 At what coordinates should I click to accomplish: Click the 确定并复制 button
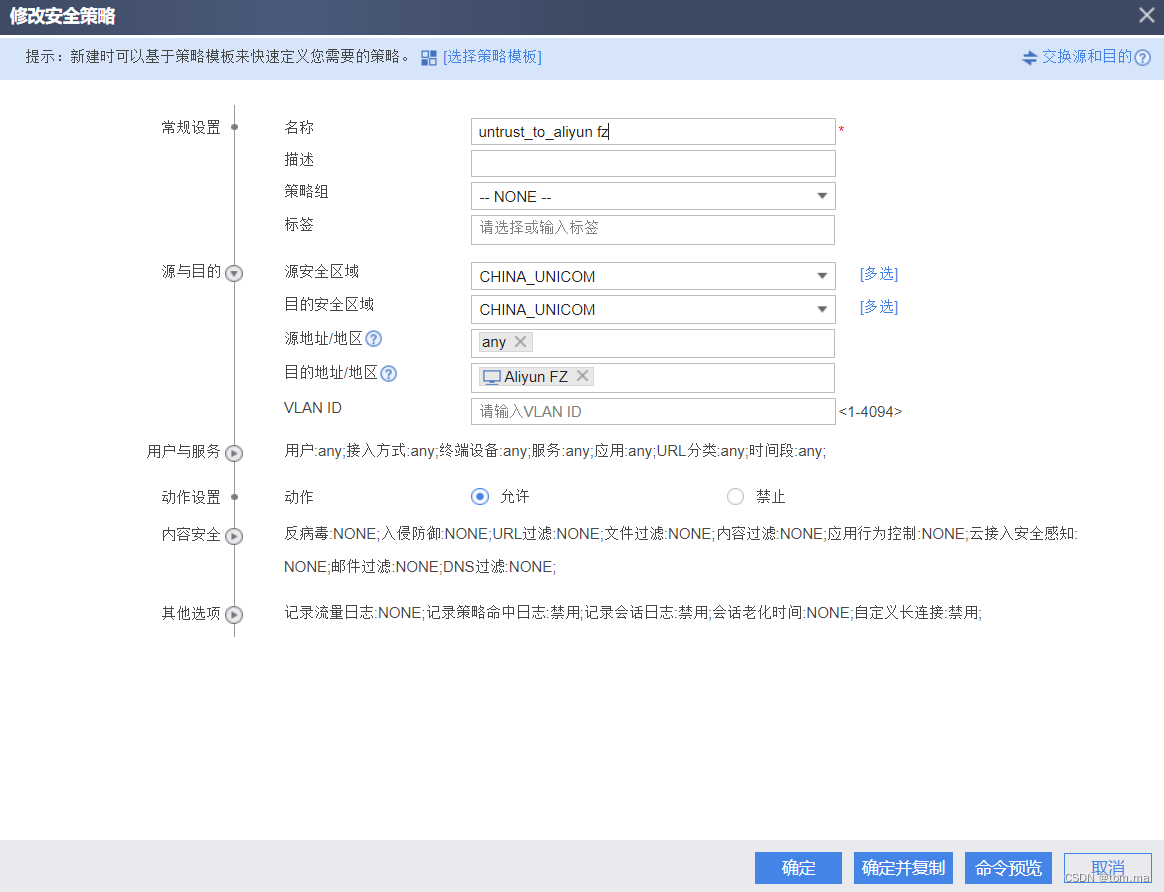point(903,868)
